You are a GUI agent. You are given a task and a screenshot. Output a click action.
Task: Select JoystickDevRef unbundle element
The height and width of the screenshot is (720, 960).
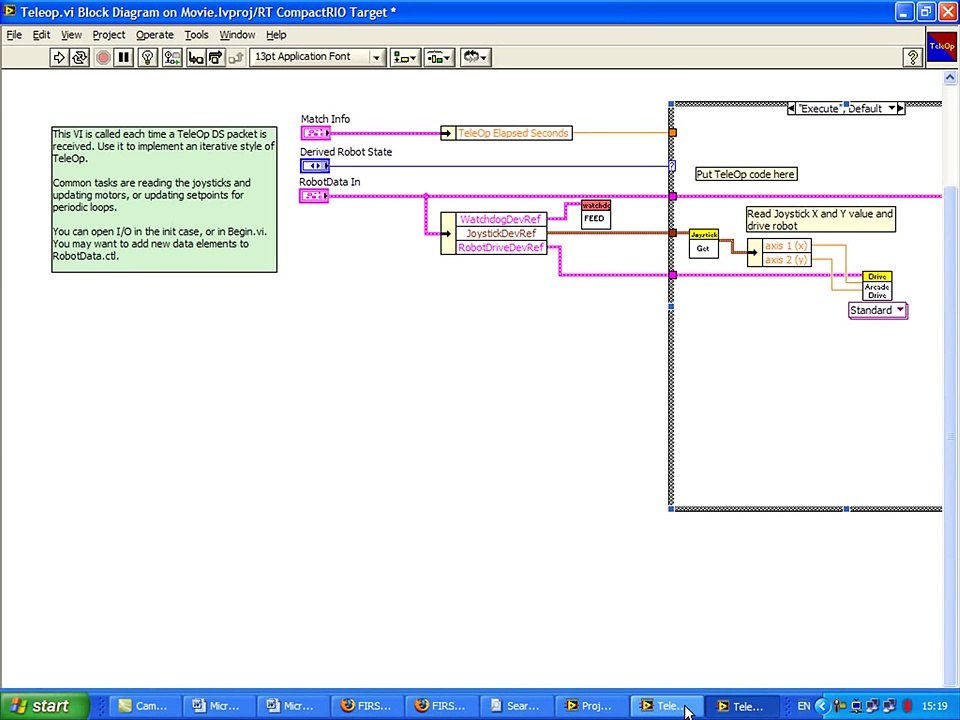tap(501, 233)
